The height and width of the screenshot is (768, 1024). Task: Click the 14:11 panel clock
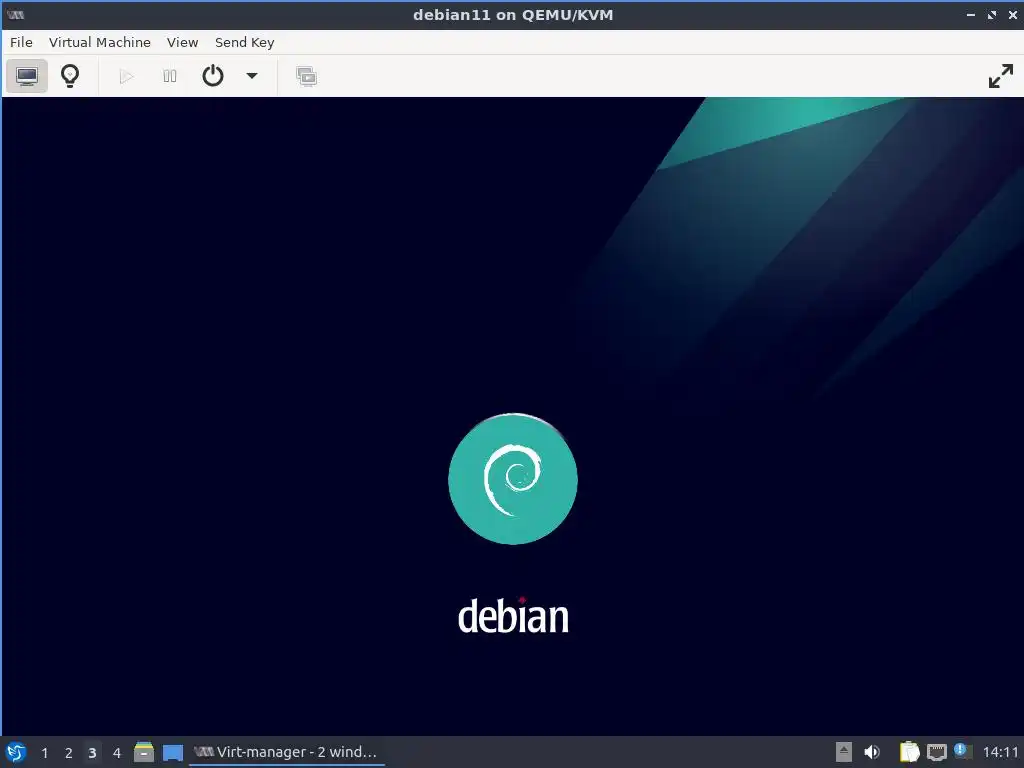[1000, 752]
